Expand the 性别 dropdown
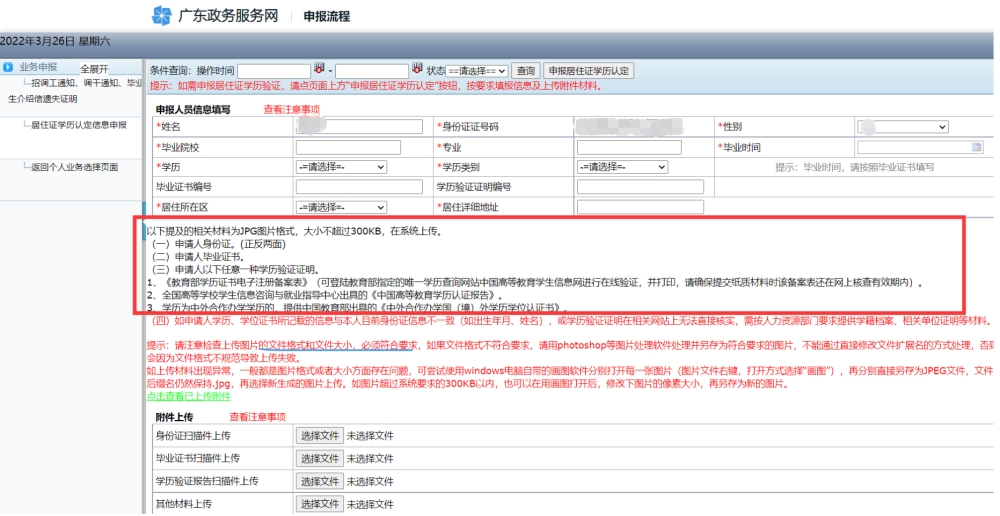1000x516 pixels. click(902, 127)
